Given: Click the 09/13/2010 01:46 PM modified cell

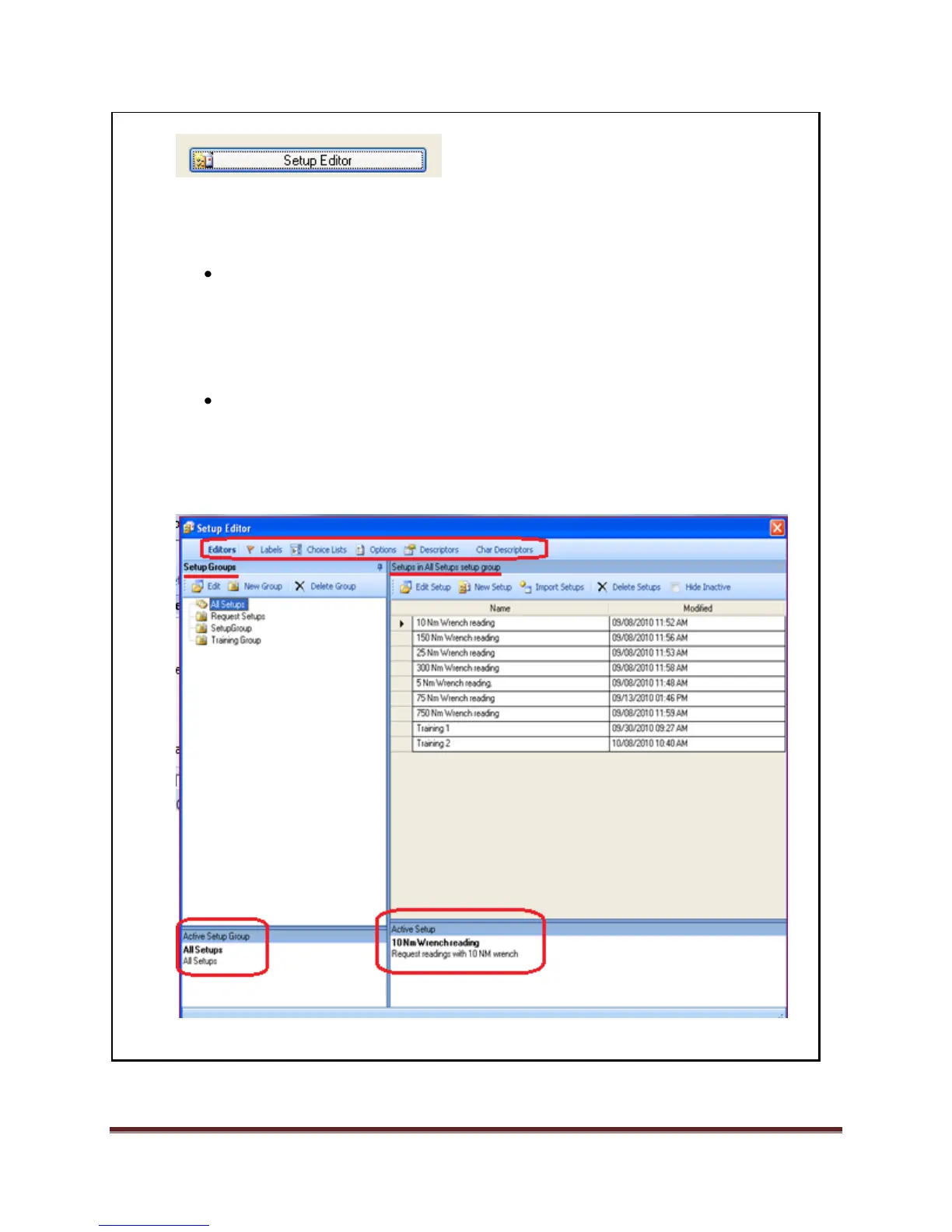Looking at the screenshot, I should pos(697,698).
